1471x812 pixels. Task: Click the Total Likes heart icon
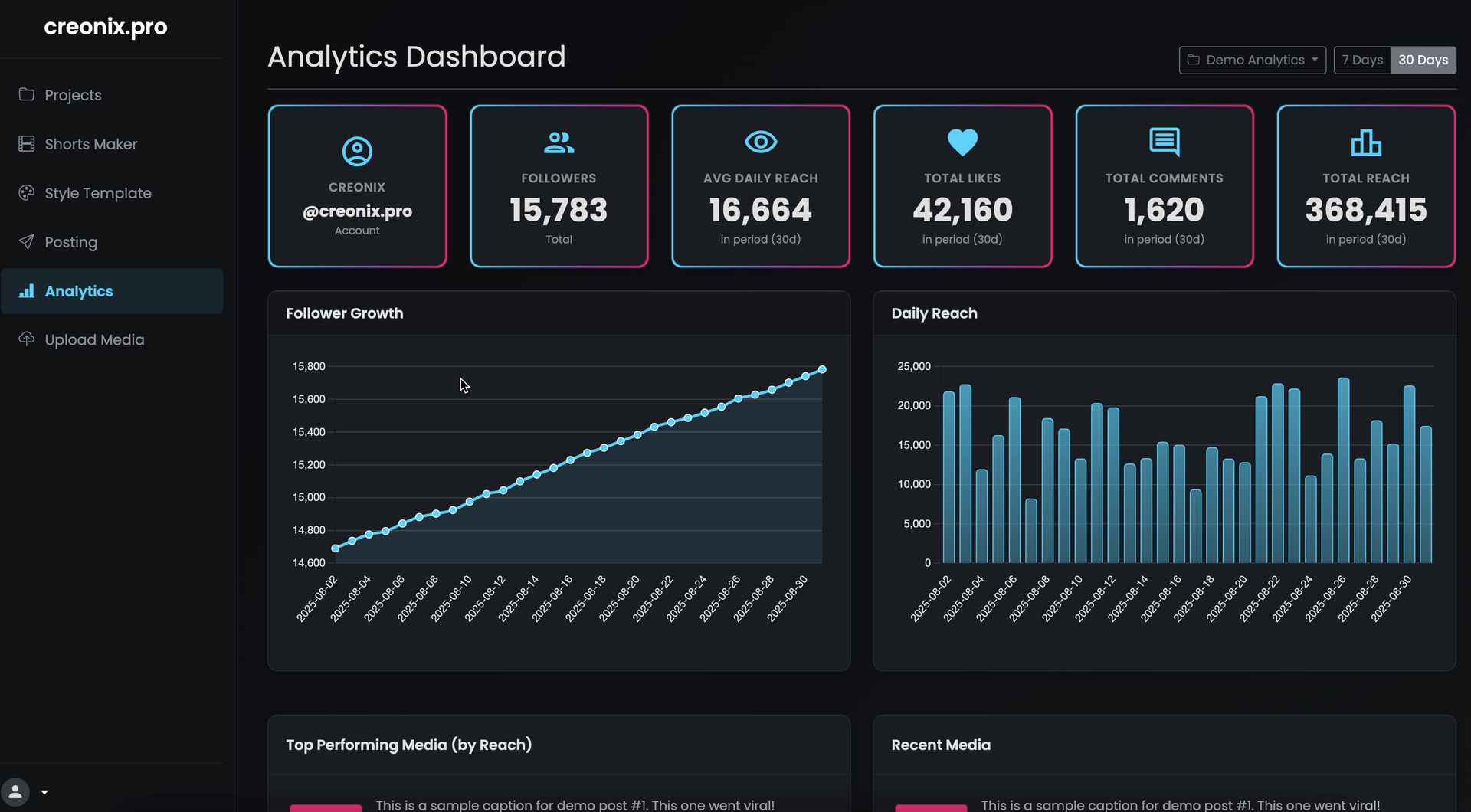(x=962, y=142)
